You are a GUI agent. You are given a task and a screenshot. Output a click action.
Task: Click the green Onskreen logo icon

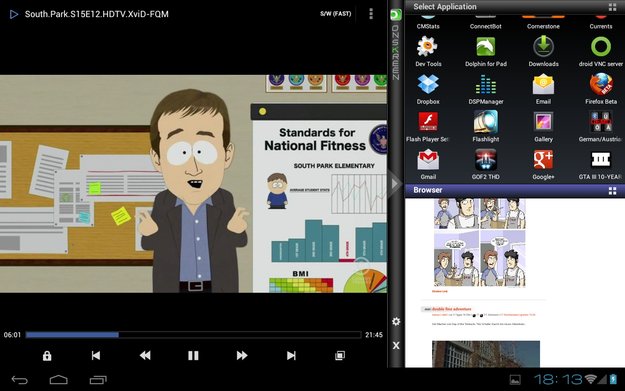pyautogui.click(x=395, y=15)
